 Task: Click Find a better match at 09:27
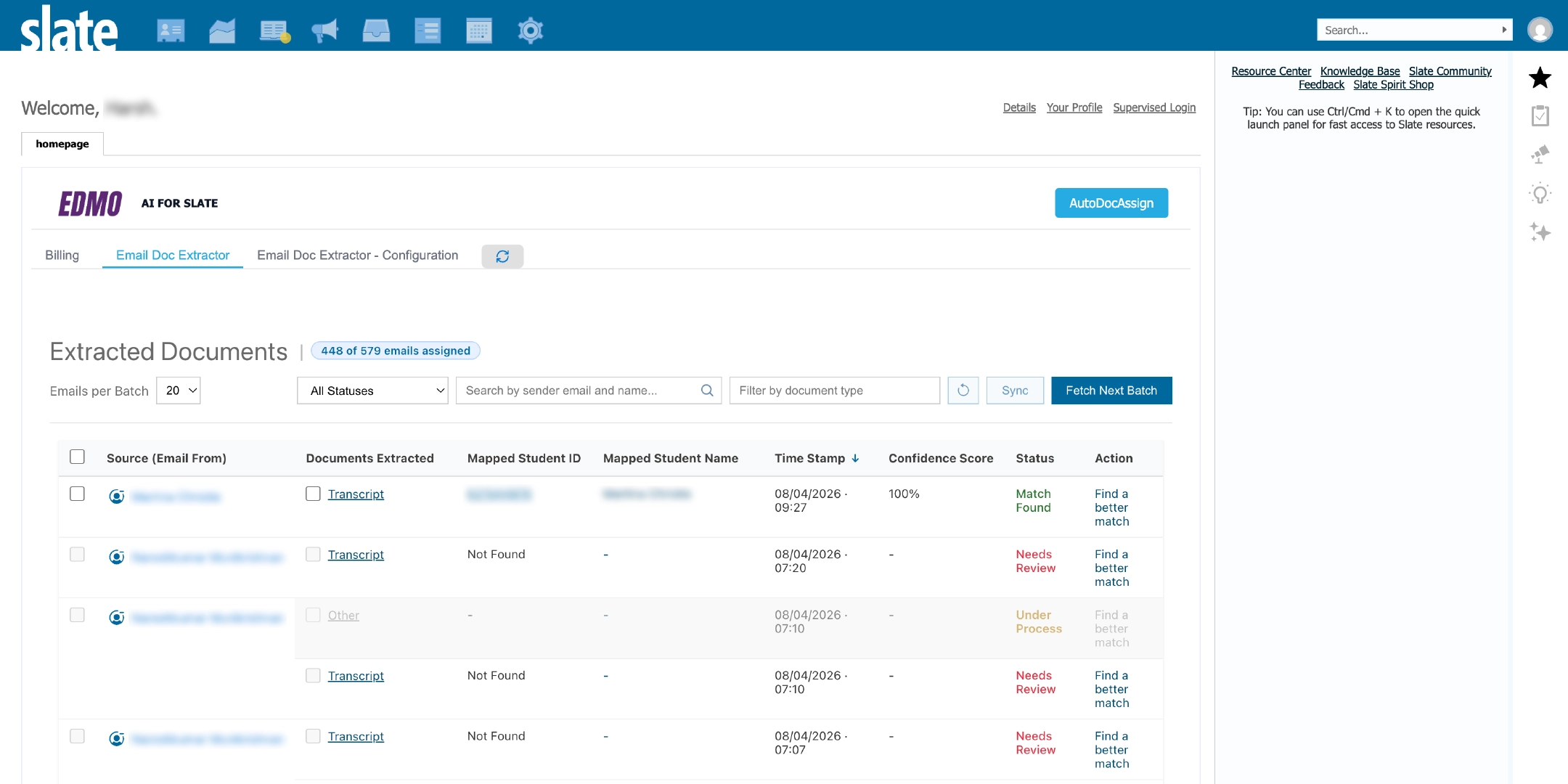tap(1111, 507)
